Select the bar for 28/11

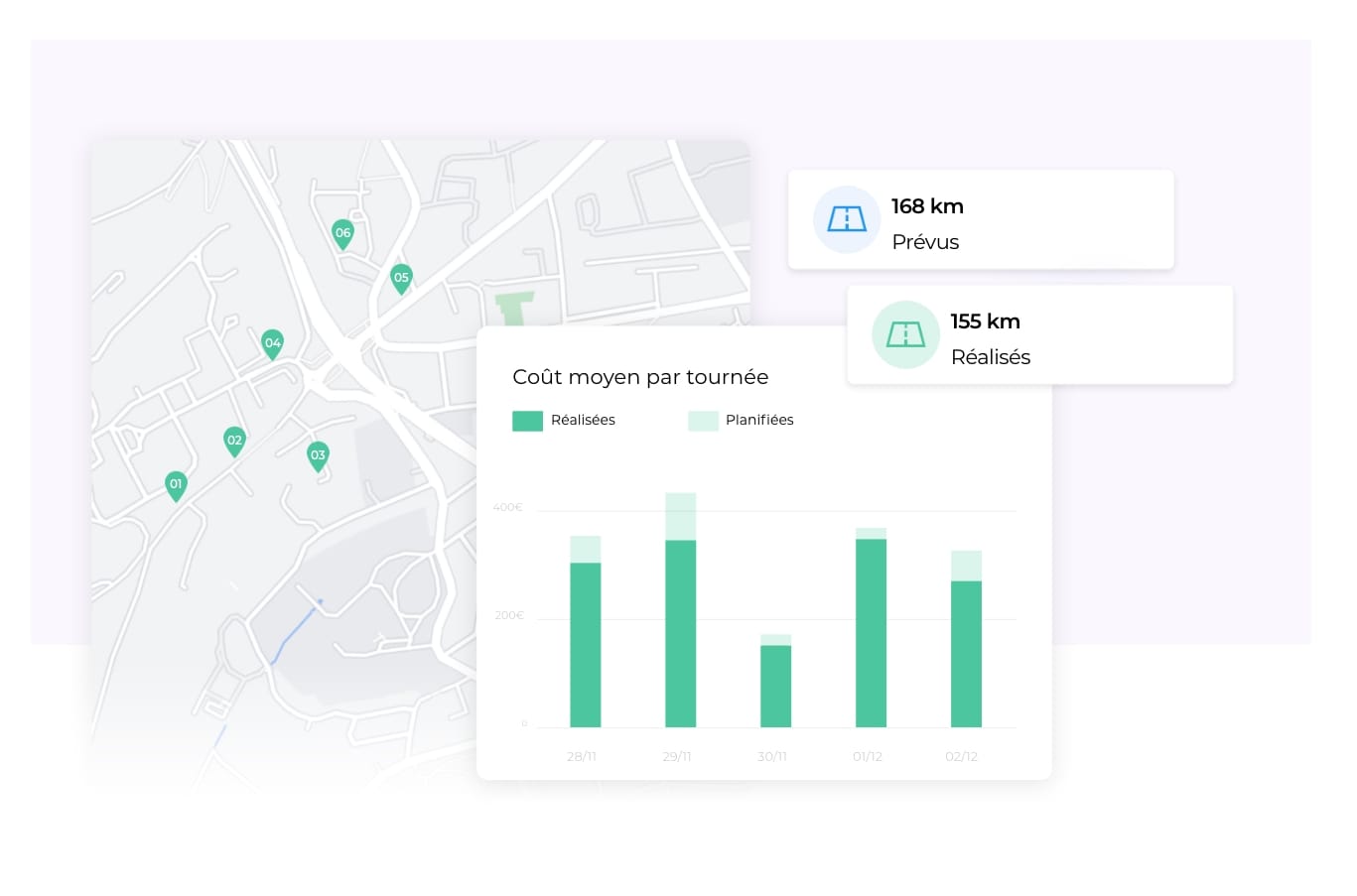pyautogui.click(x=586, y=632)
